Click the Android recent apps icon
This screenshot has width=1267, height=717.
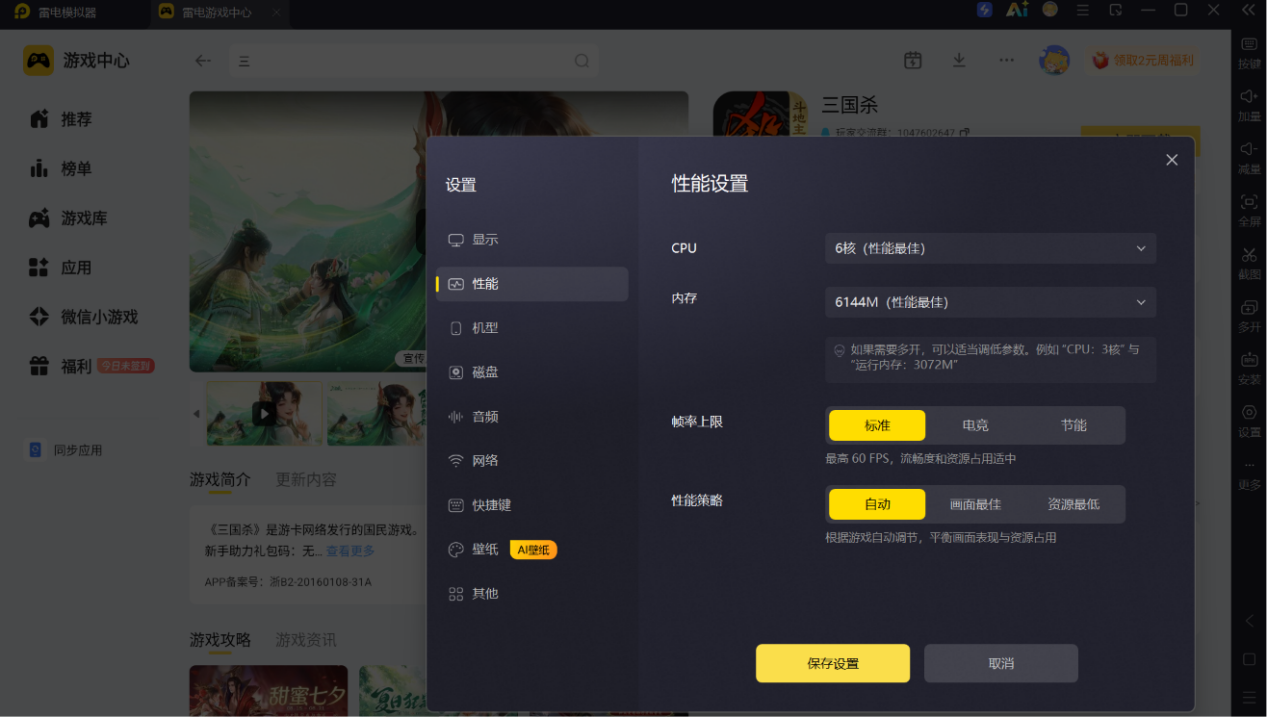1249,696
